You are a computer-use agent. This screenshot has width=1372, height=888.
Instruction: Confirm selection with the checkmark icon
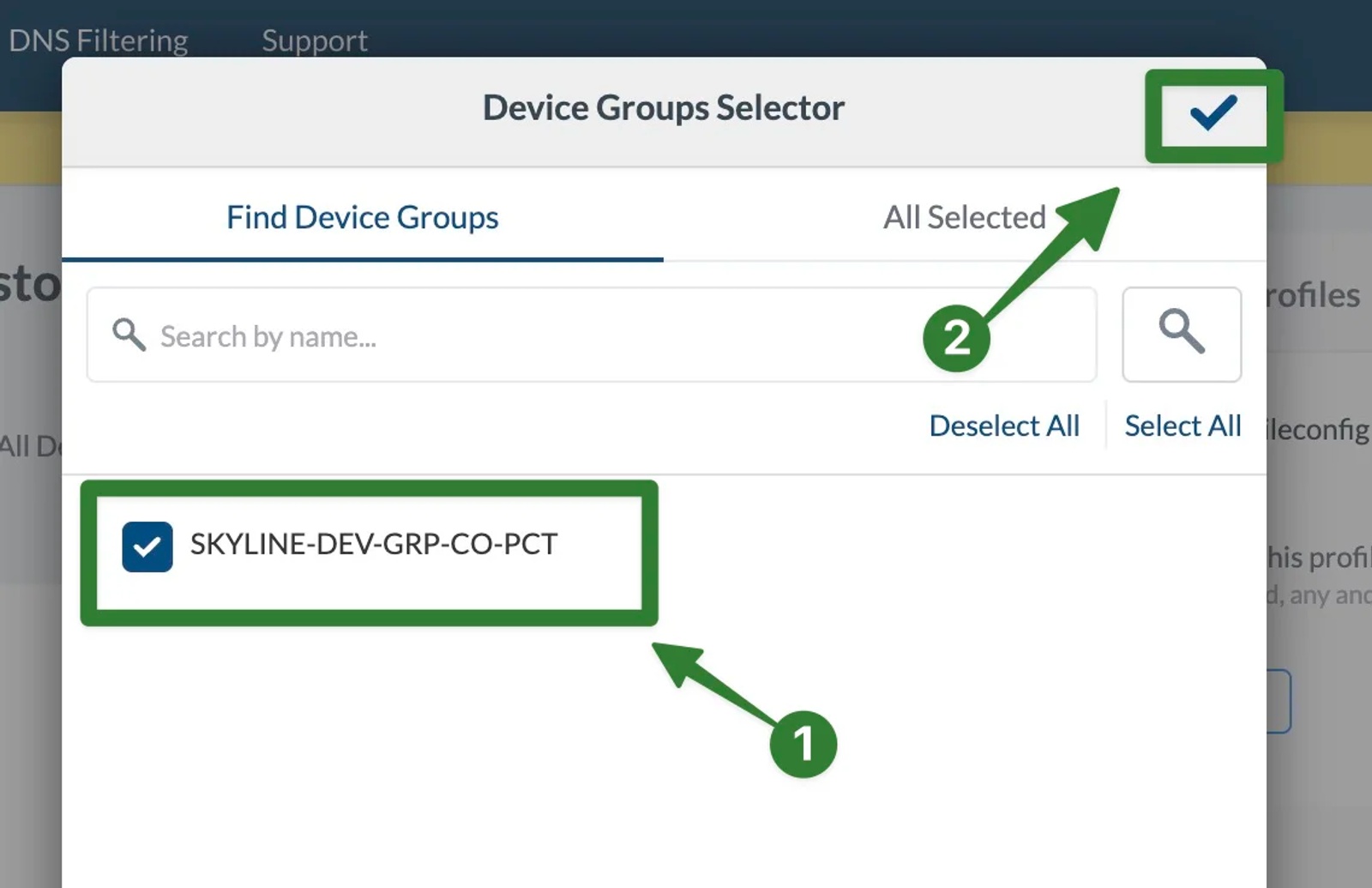pos(1213,113)
